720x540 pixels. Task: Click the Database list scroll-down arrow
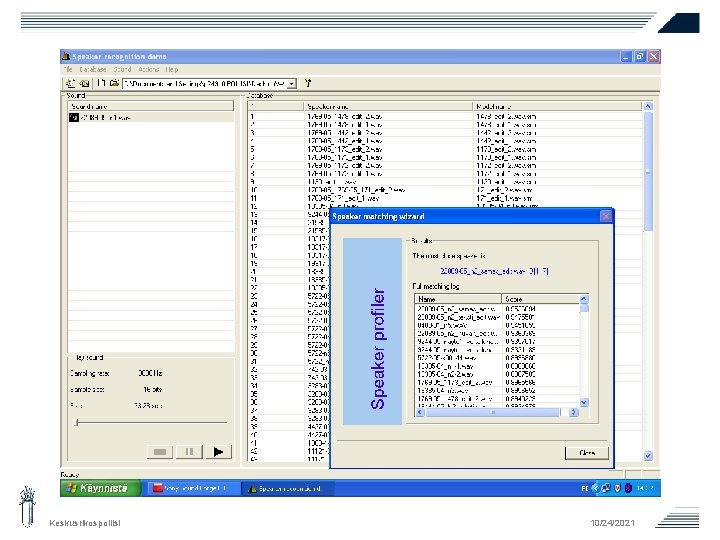tap(648, 456)
